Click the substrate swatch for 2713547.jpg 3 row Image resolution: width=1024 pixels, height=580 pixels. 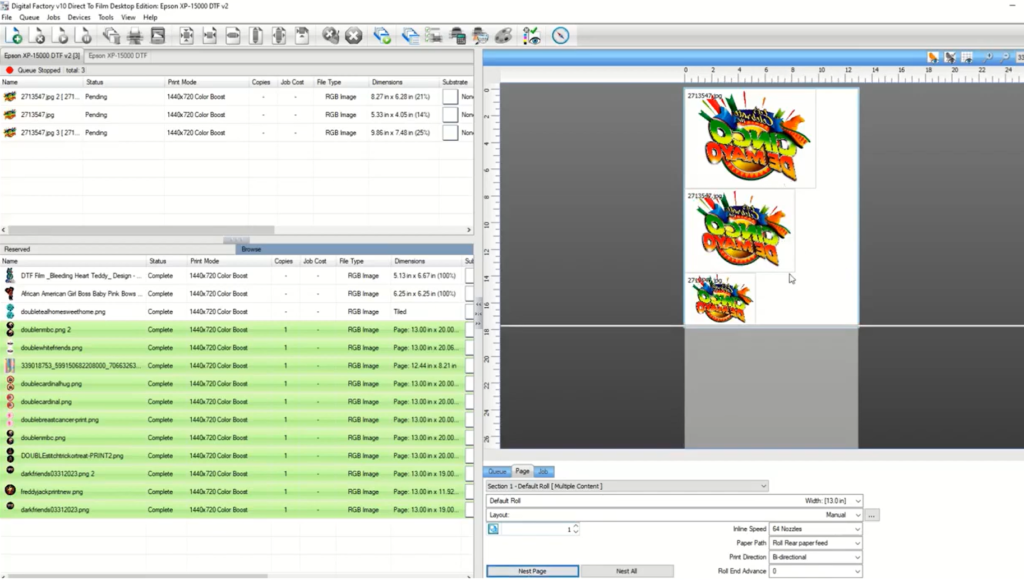pos(450,133)
